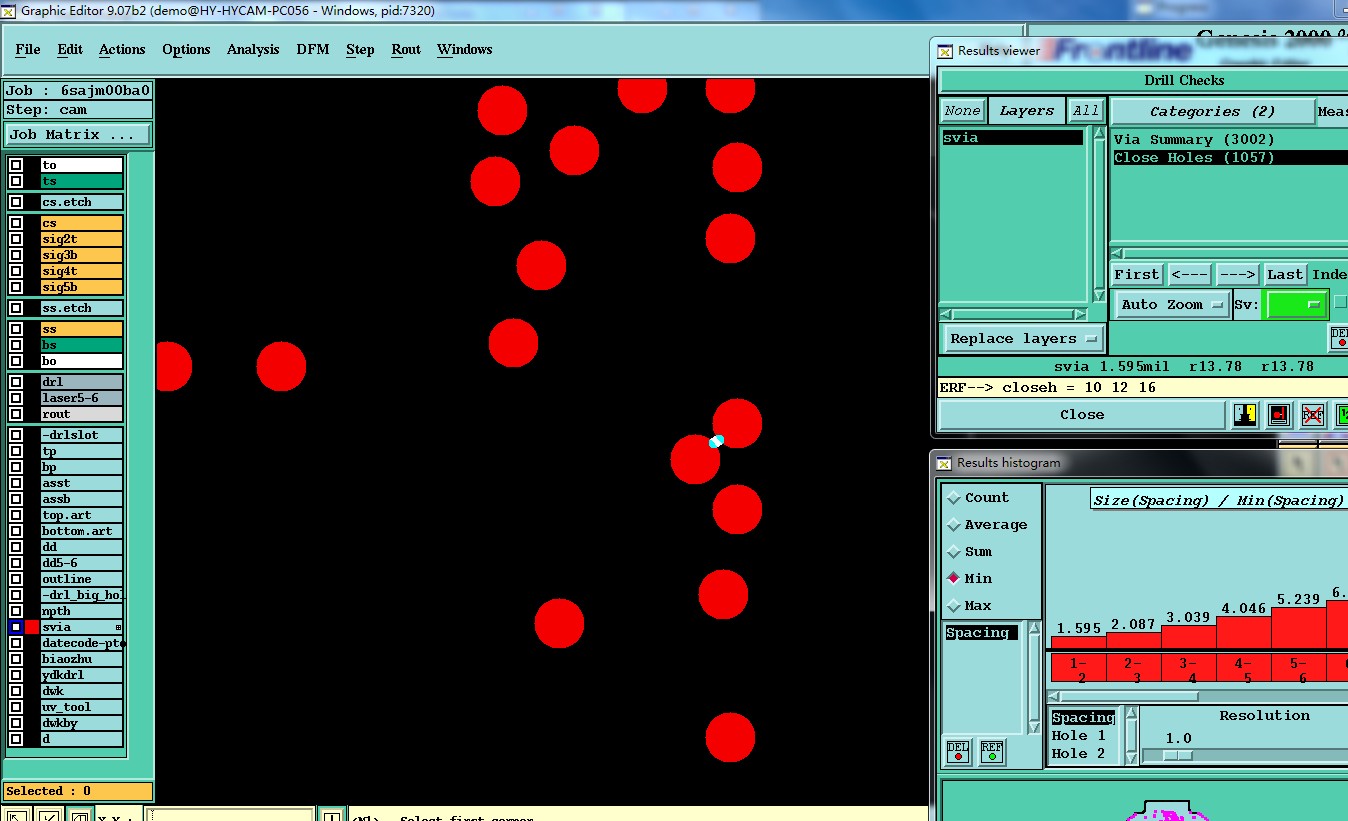Select the biaozhu layer row
1348x821 pixels.
82,659
